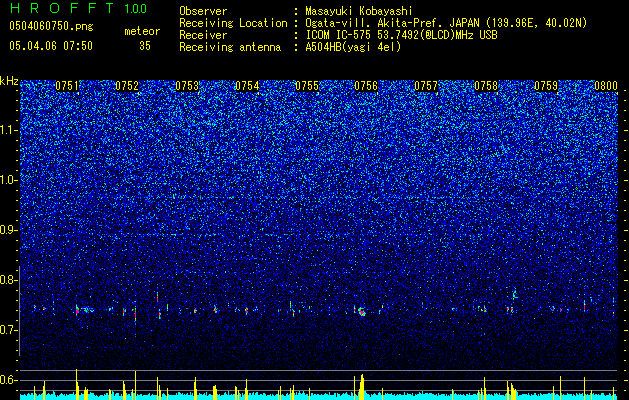Viewport: 629px width, 400px height.
Task: Select the filename 0504060750.png
Action: click(51, 27)
